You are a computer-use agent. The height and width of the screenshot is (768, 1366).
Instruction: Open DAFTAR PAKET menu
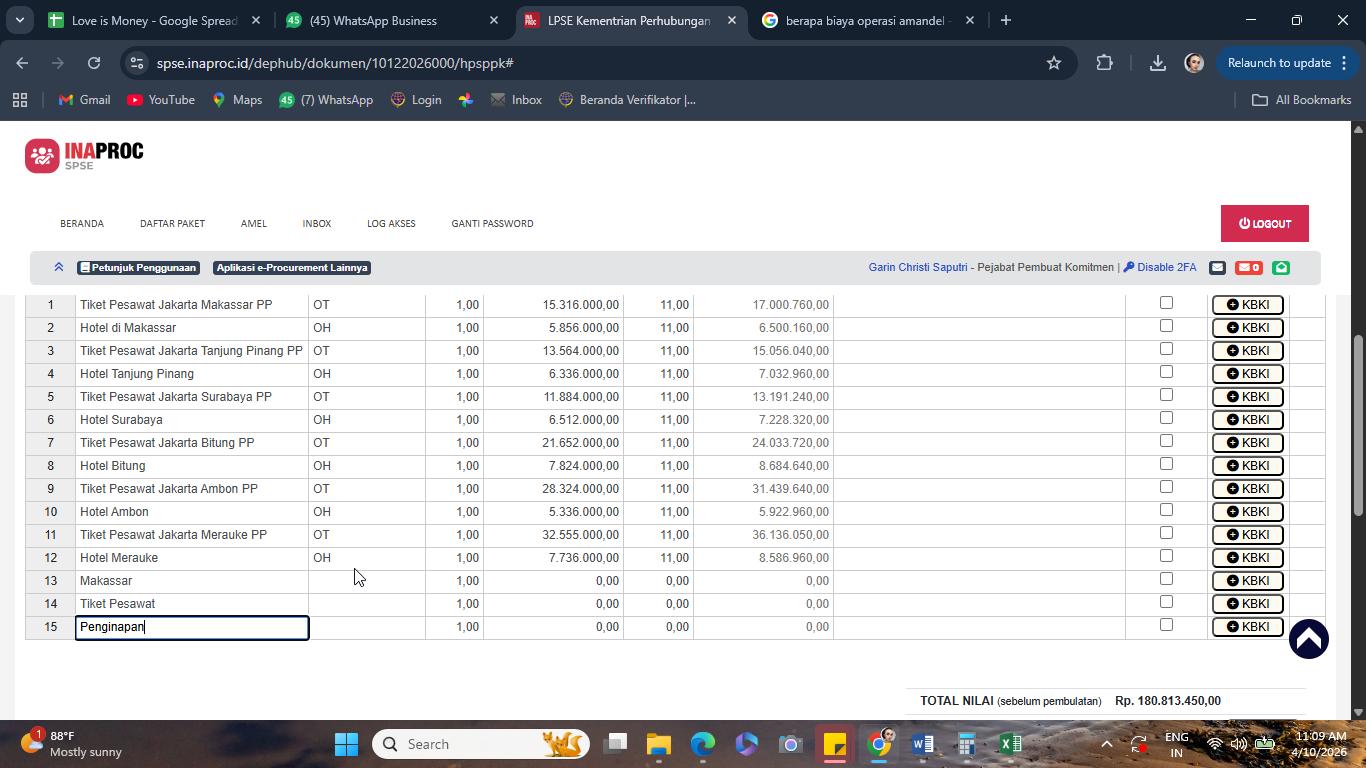point(172,224)
